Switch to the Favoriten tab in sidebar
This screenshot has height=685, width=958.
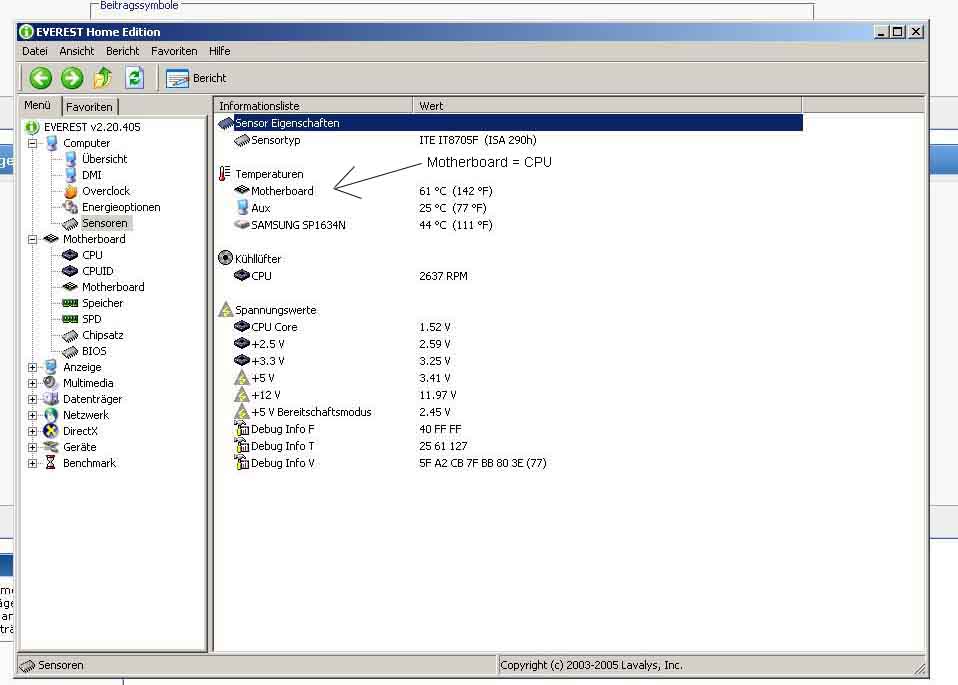pos(89,107)
